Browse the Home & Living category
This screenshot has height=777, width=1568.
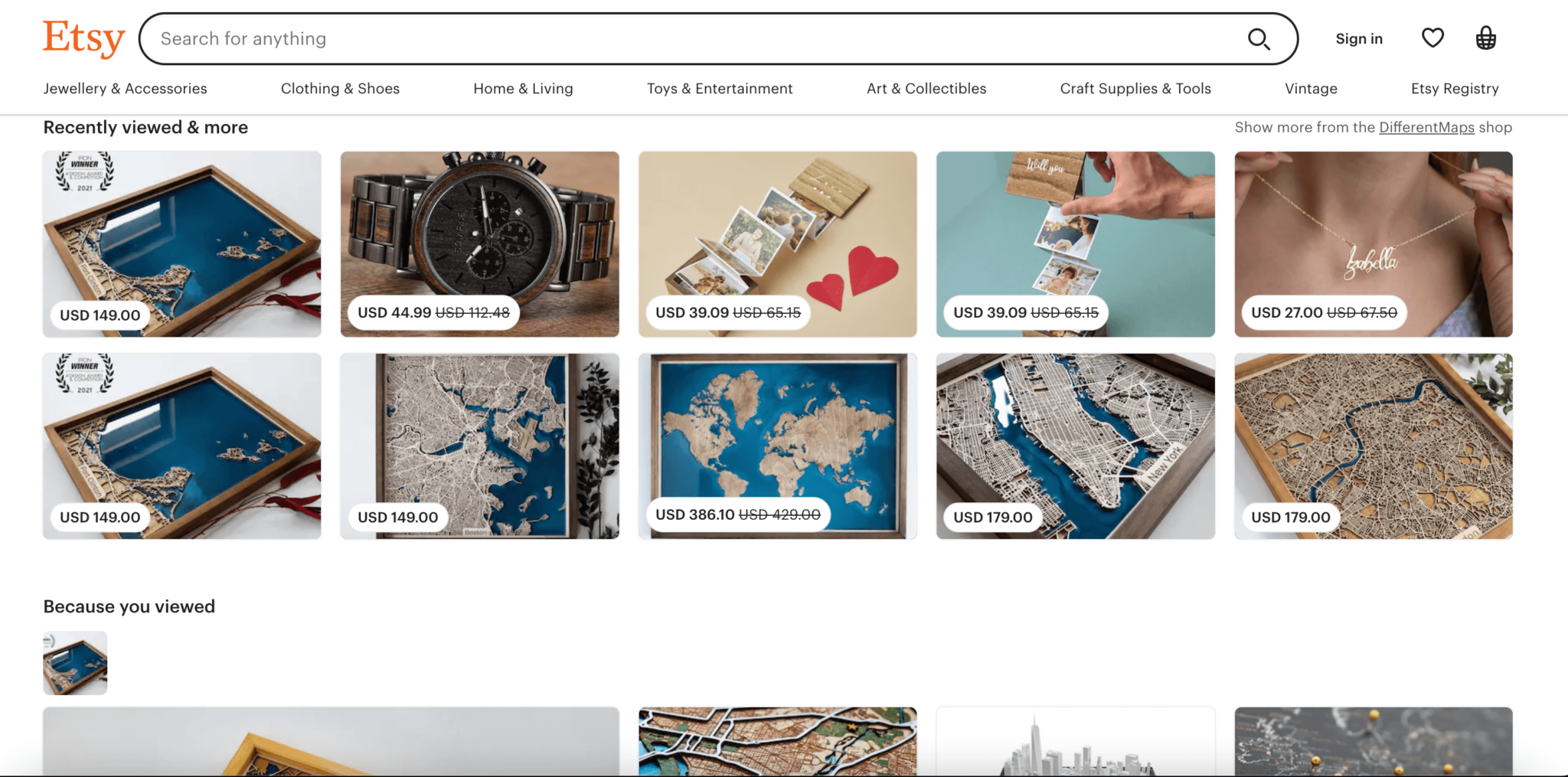(x=523, y=88)
